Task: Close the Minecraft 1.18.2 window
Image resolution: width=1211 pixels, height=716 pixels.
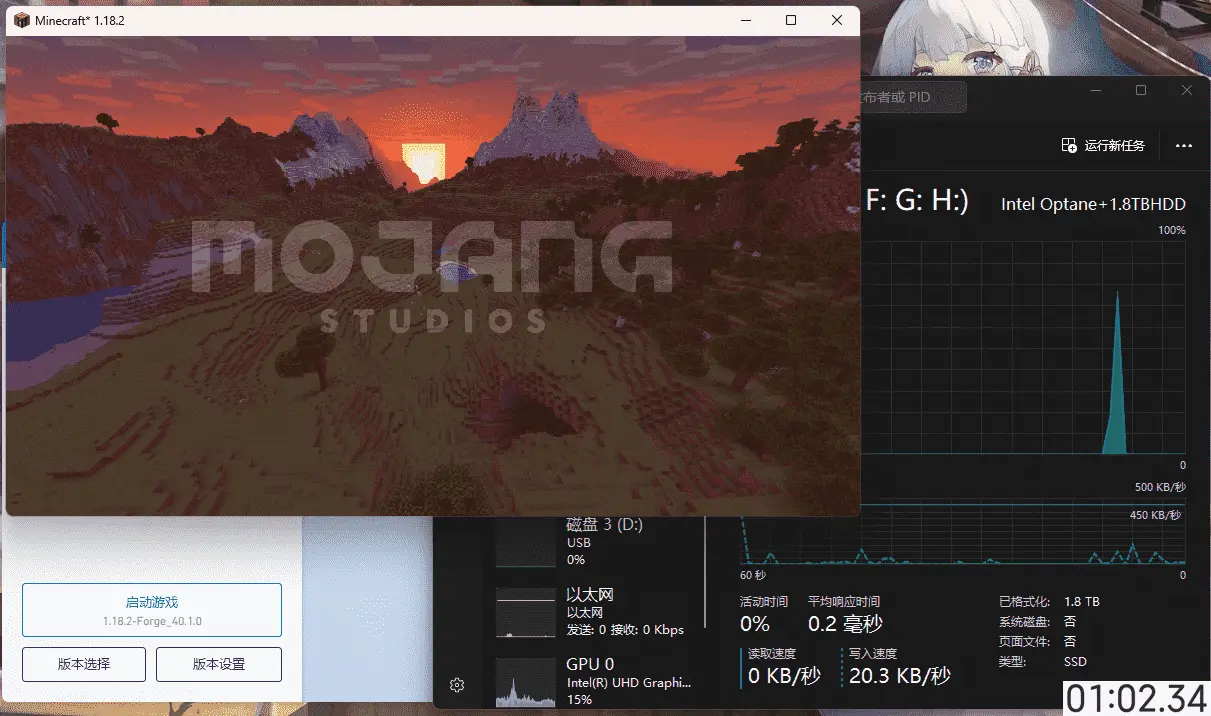Action: point(837,20)
